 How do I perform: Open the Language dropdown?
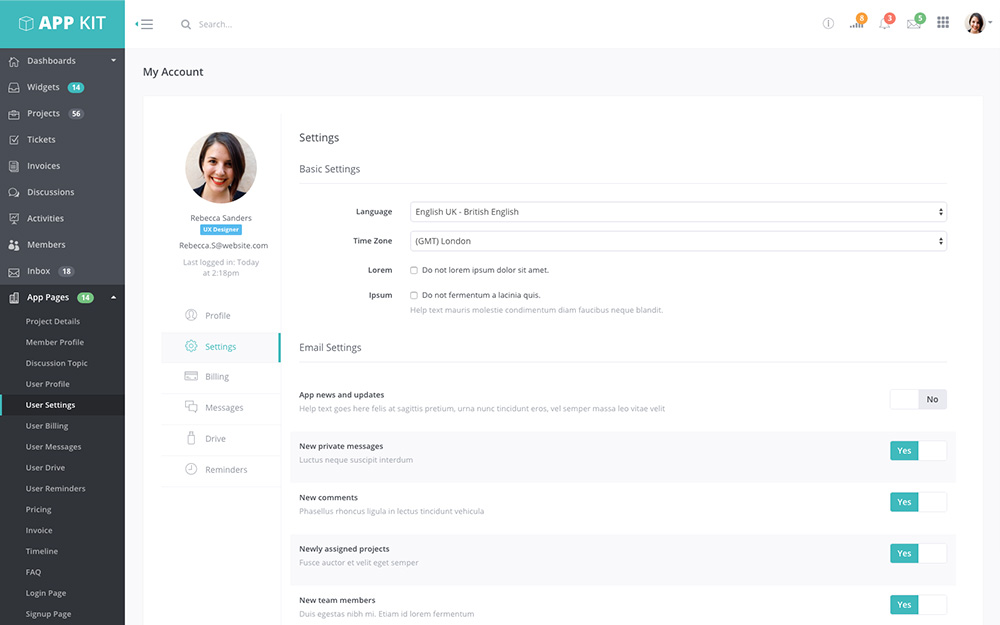(678, 212)
